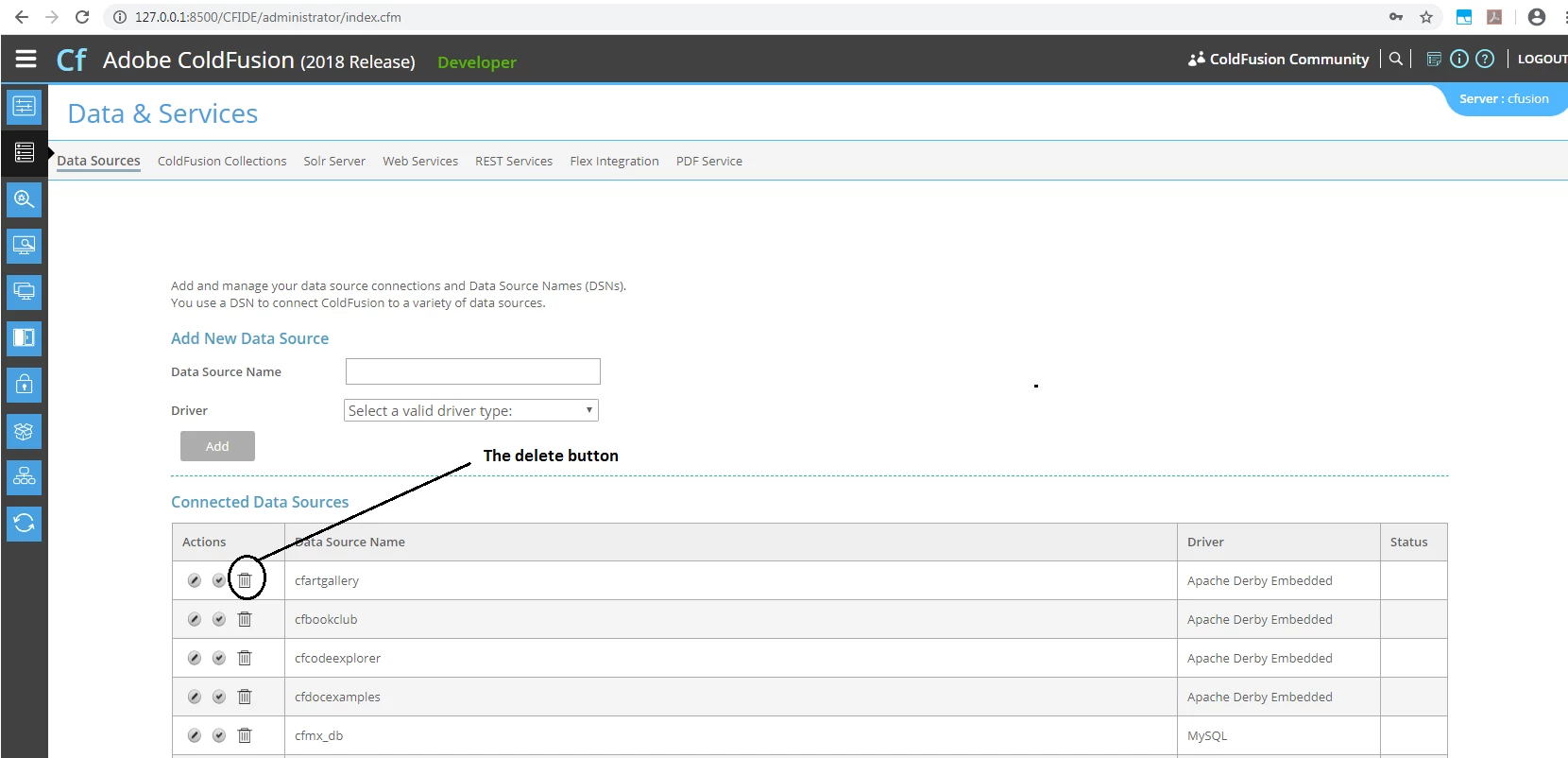The width and height of the screenshot is (1568, 758).
Task: Click the cfartgallery data source name
Action: [327, 580]
